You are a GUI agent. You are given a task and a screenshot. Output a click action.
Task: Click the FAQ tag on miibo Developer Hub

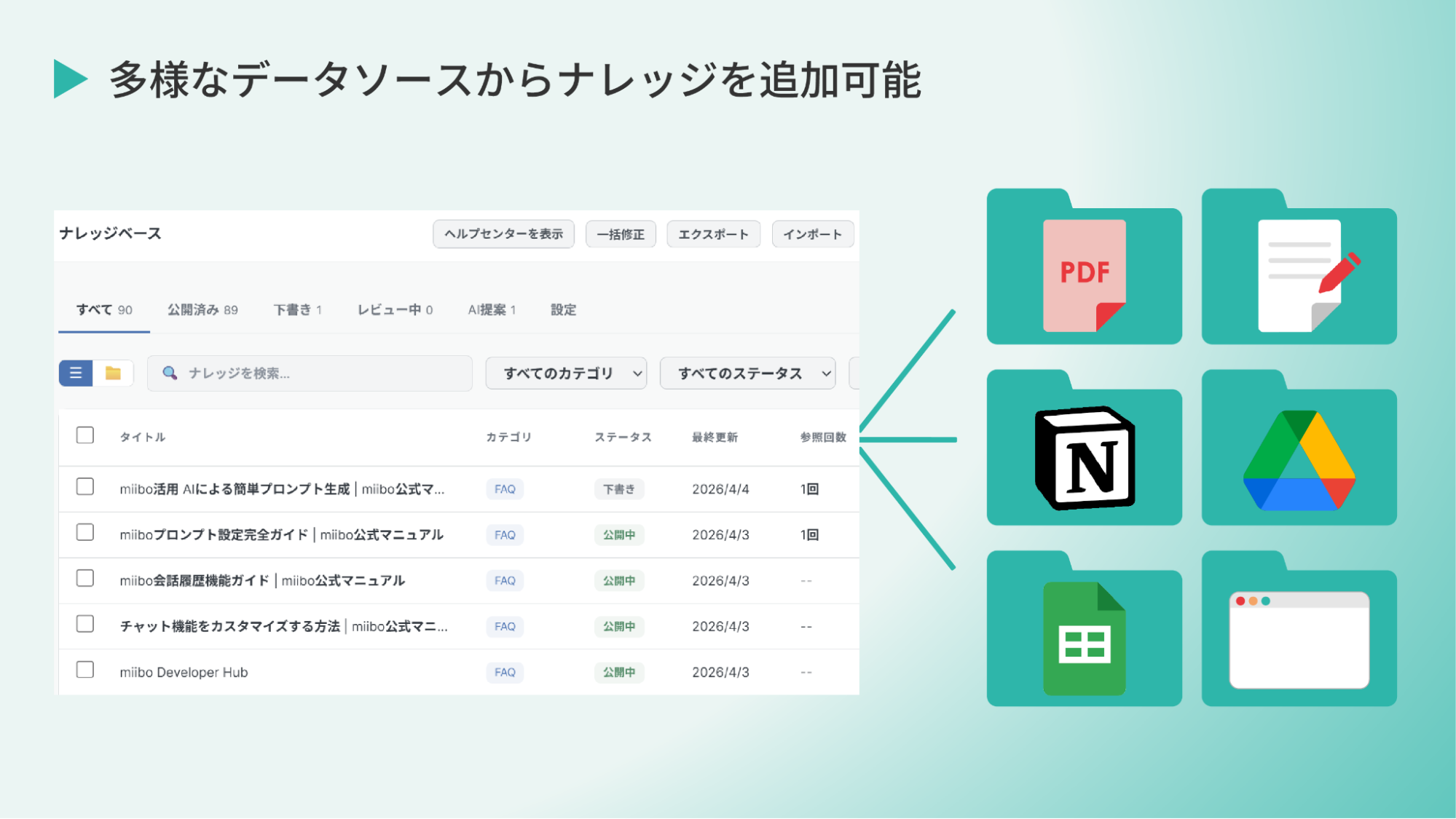pyautogui.click(x=505, y=672)
